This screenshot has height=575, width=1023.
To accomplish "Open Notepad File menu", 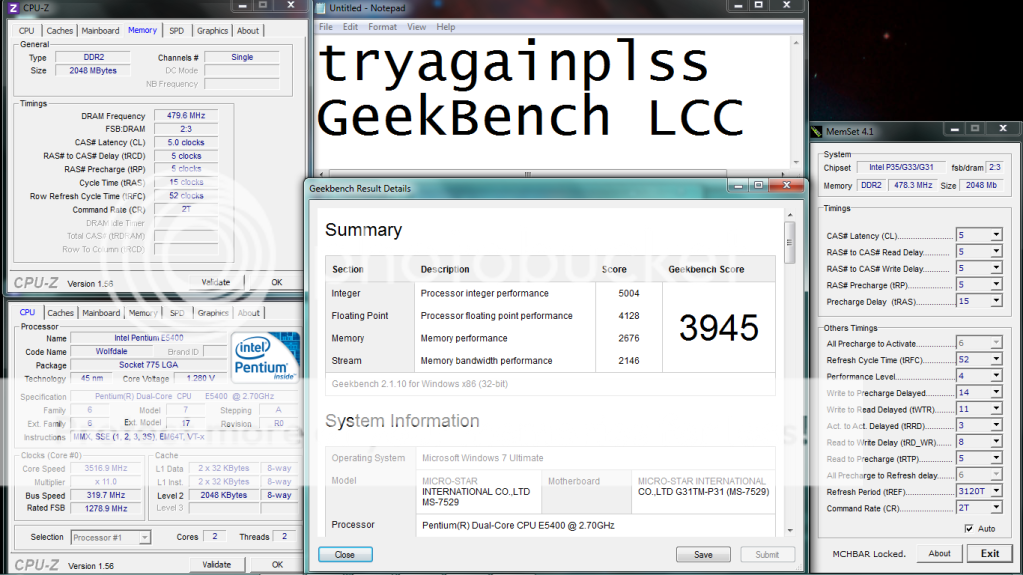I will point(326,27).
